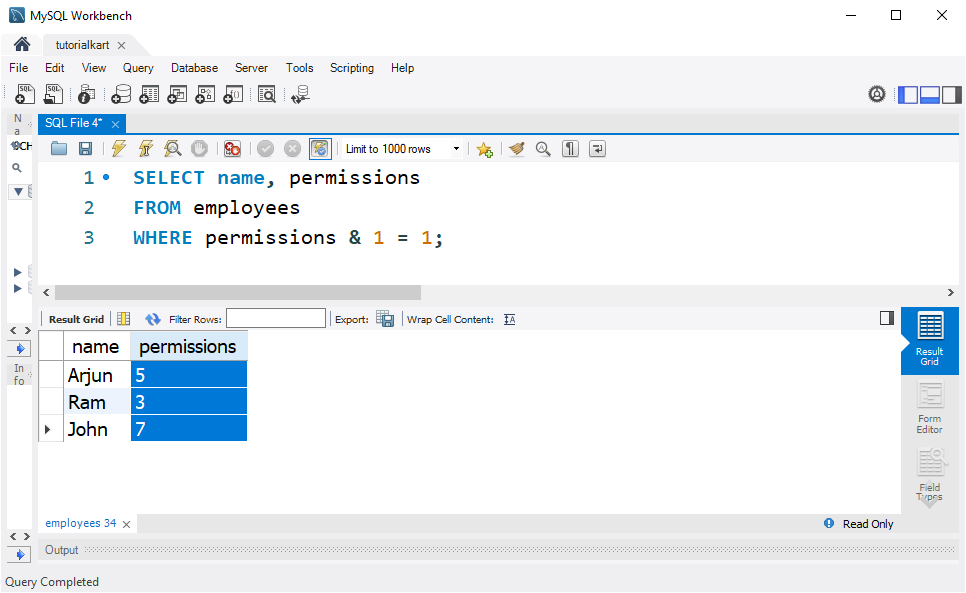Toggle Wrap Cell Content icon

tap(509, 319)
